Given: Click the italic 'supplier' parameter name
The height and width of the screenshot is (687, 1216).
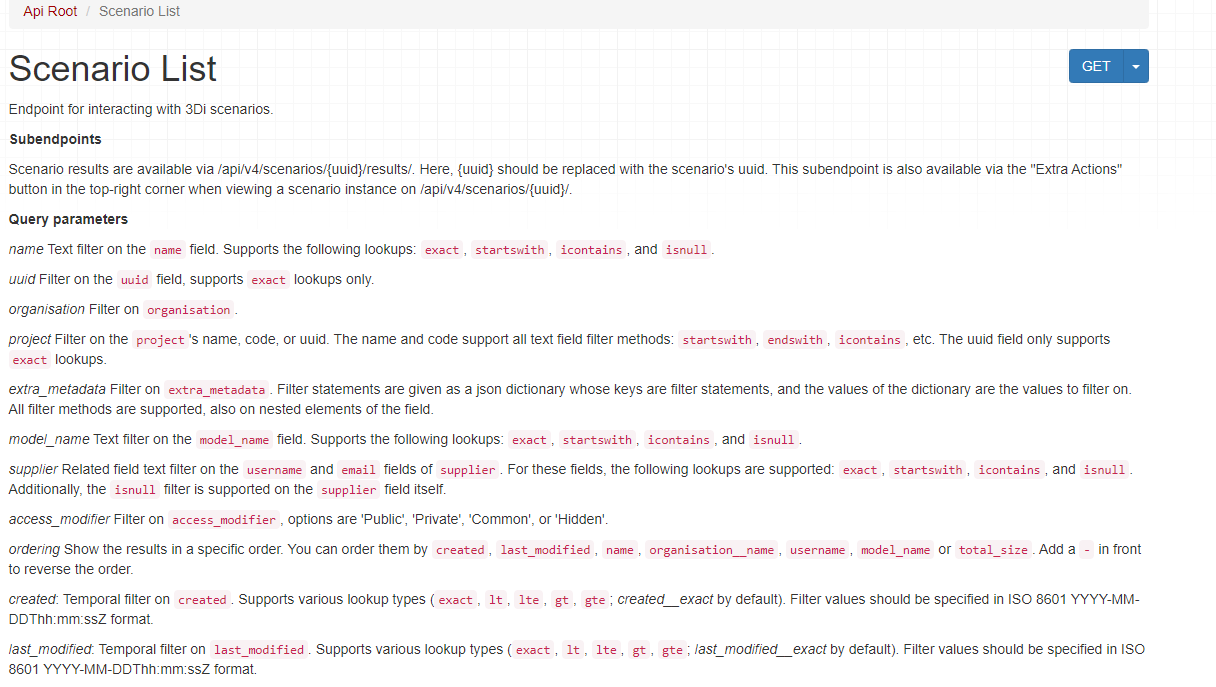Looking at the screenshot, I should point(33,469).
